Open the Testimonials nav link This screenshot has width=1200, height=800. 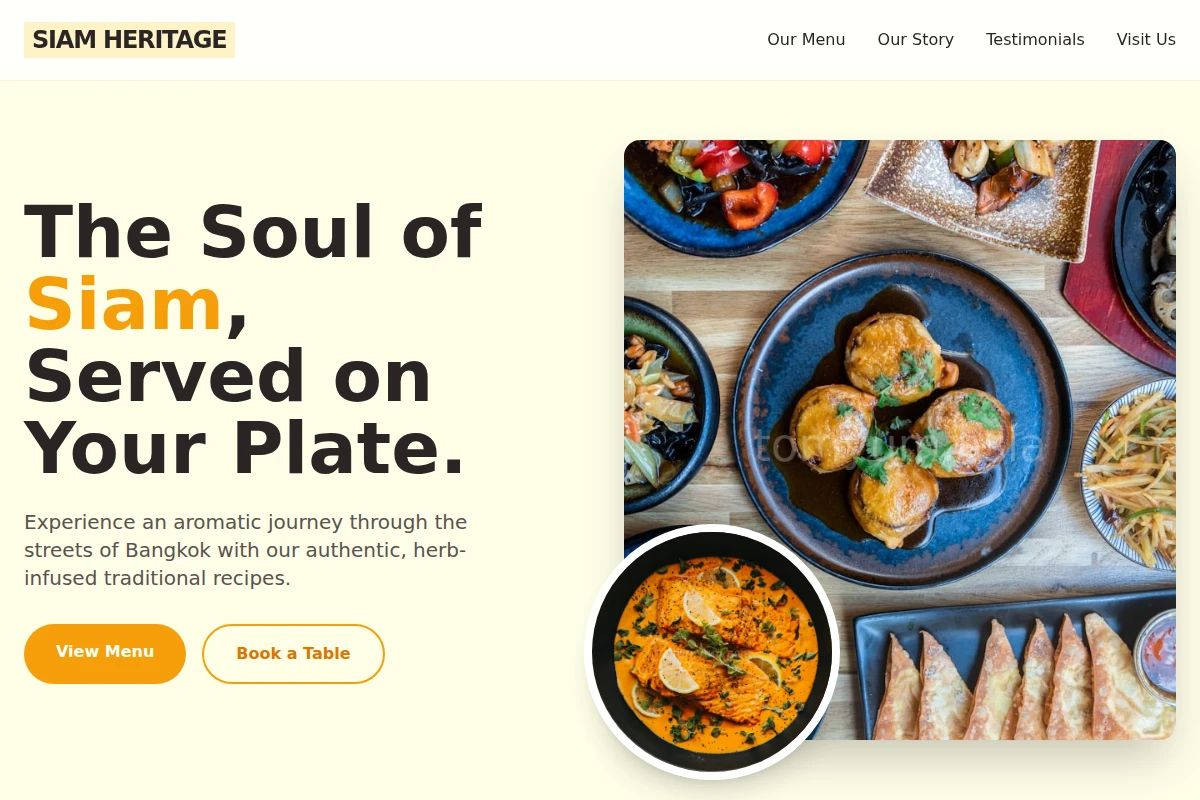pos(1035,40)
